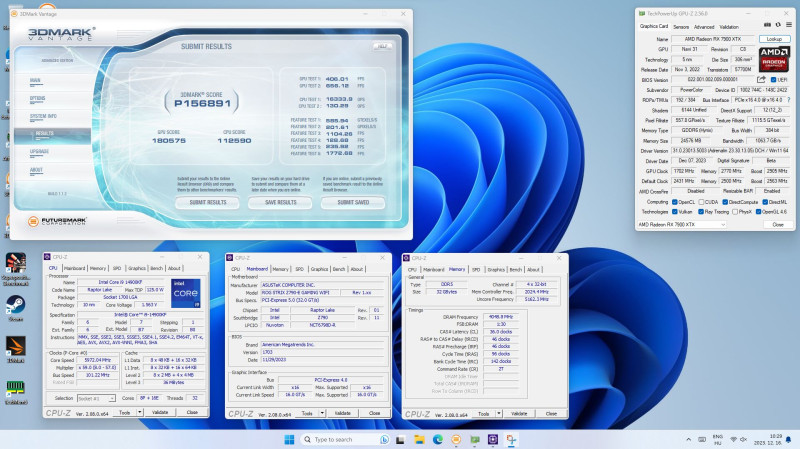800x449 pixels.
Task: Click the Intel Core i9 badge in CPU-Z
Action: click(x=185, y=293)
